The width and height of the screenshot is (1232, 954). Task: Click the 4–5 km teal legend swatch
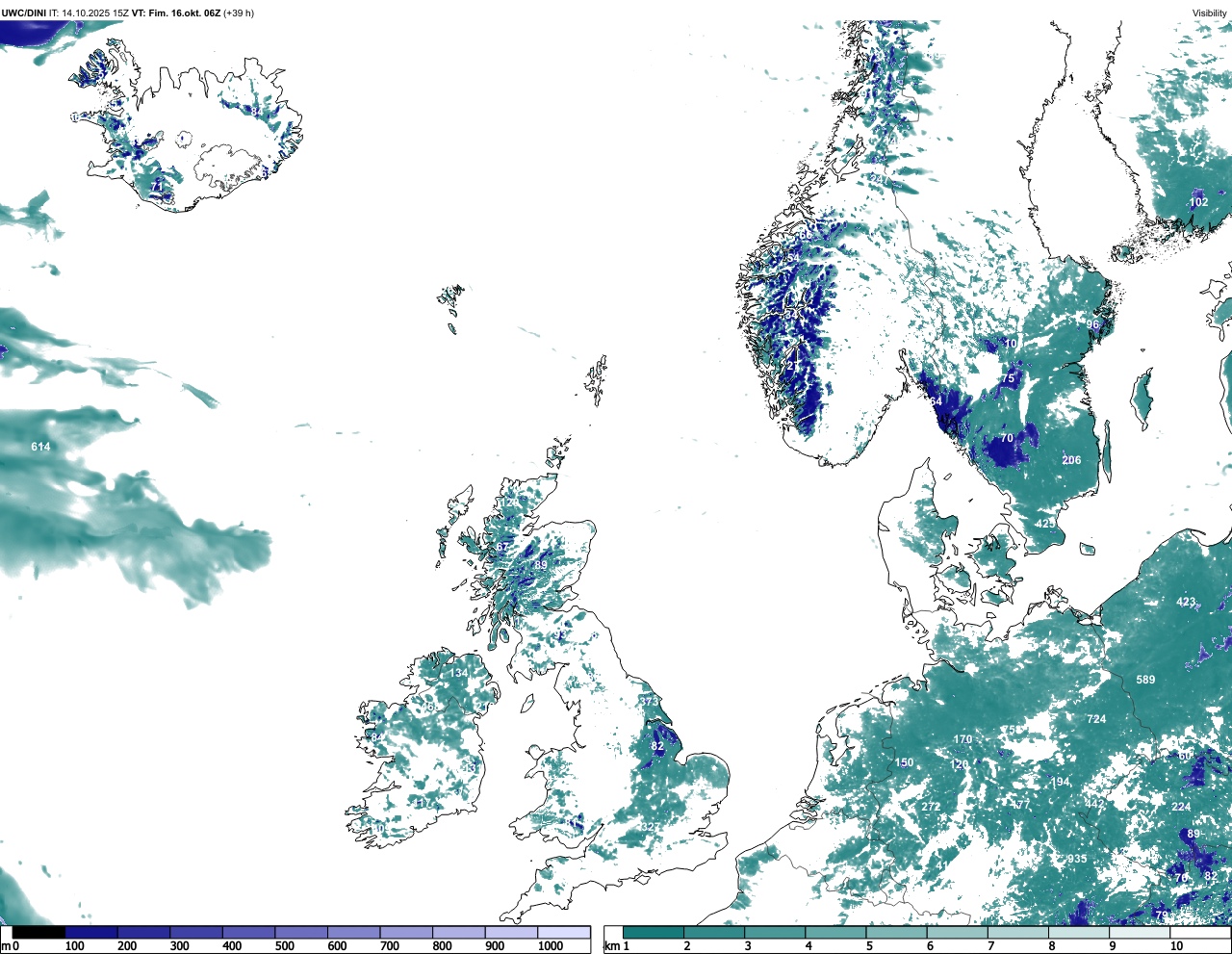[x=836, y=932]
